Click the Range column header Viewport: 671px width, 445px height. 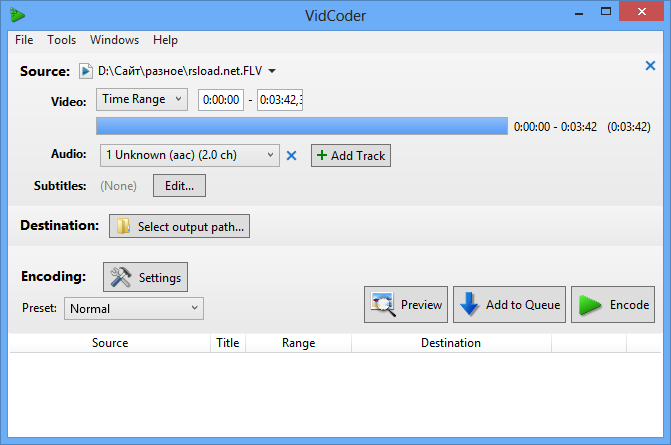(x=298, y=343)
